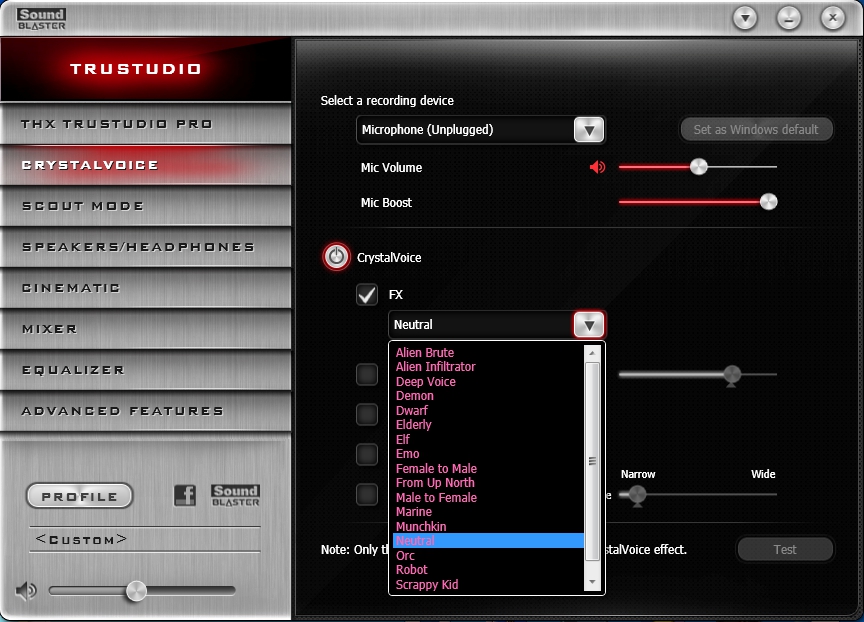Choose From Up North effect
Screen dimensions: 864x622
[x=435, y=483]
